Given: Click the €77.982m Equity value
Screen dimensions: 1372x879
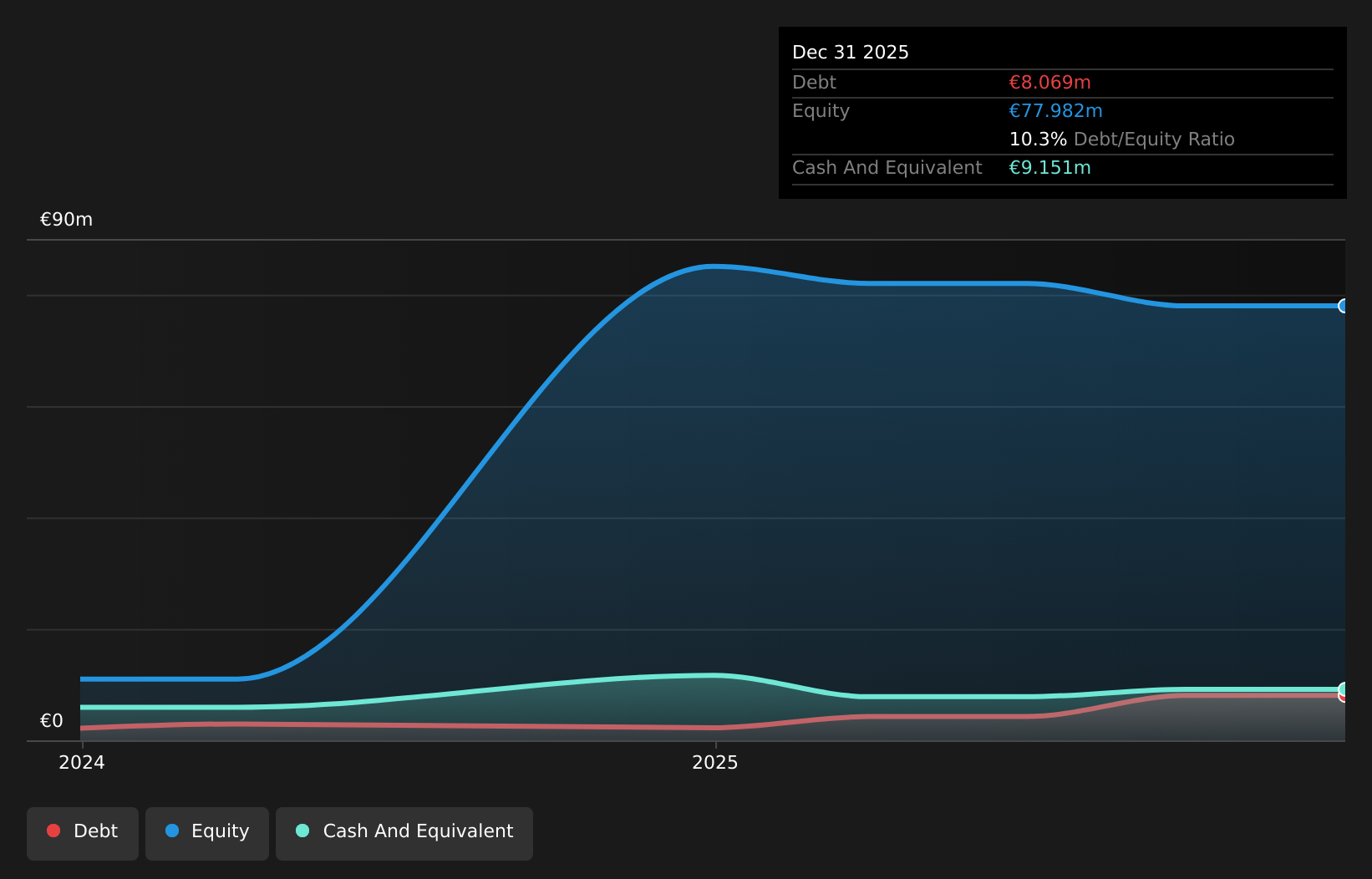Looking at the screenshot, I should point(1056,111).
